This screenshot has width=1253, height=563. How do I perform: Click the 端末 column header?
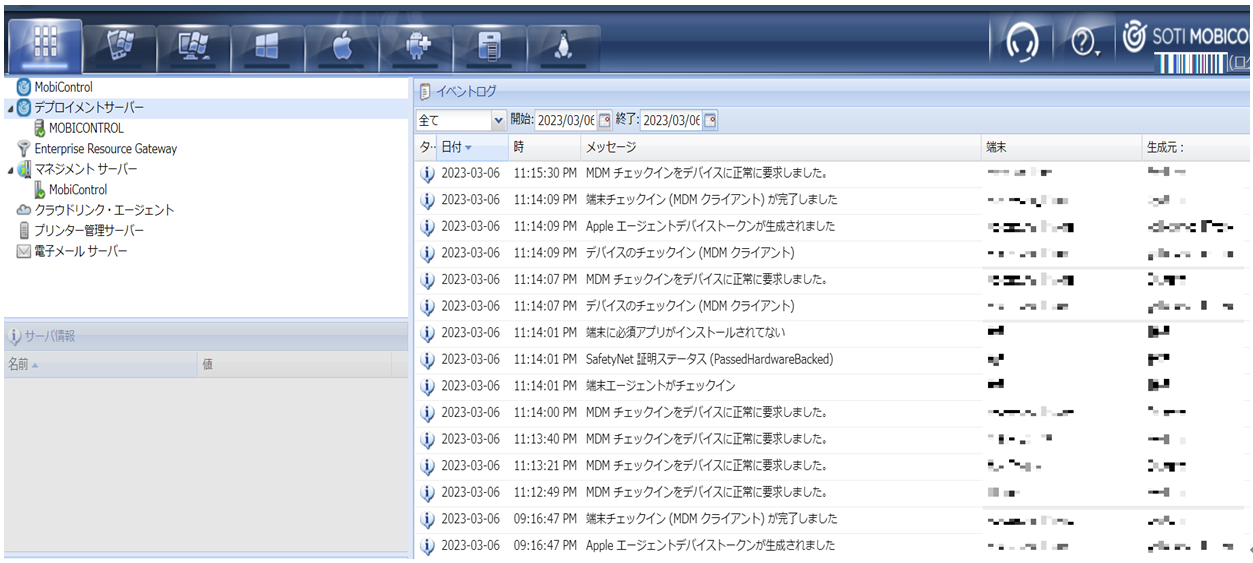1062,147
